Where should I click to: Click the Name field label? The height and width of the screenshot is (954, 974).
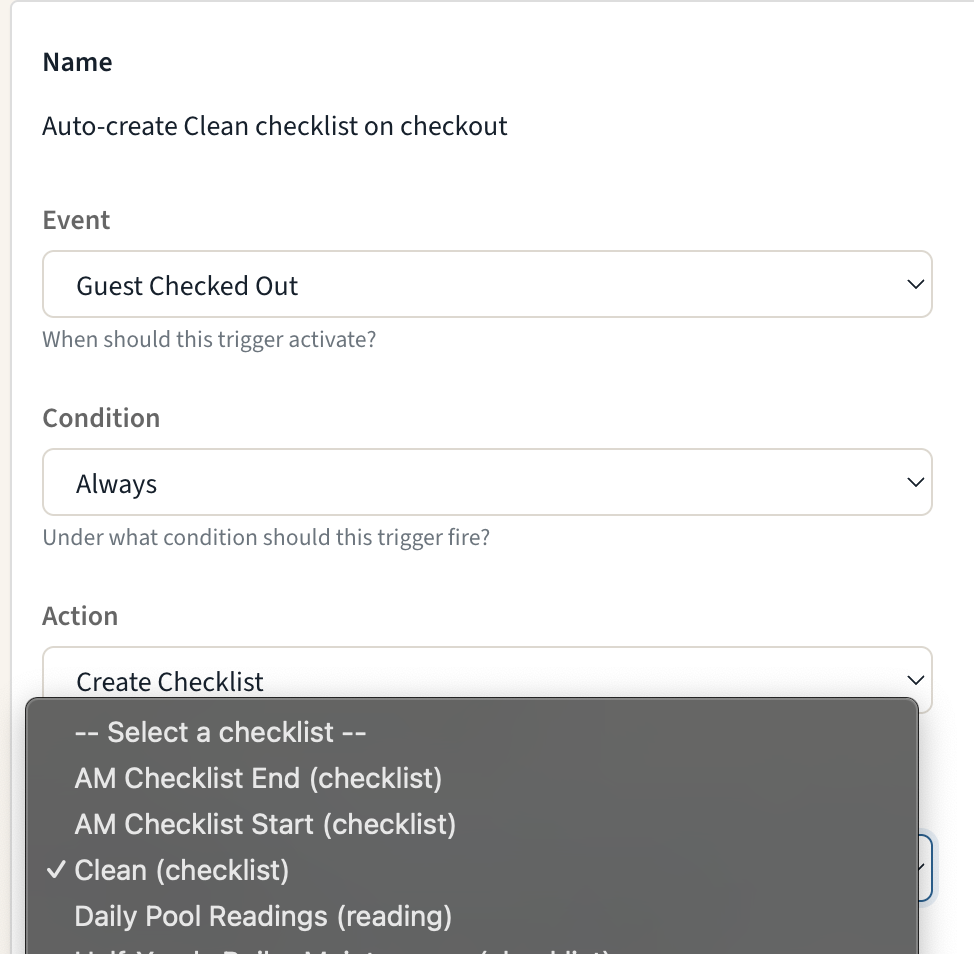coord(77,62)
